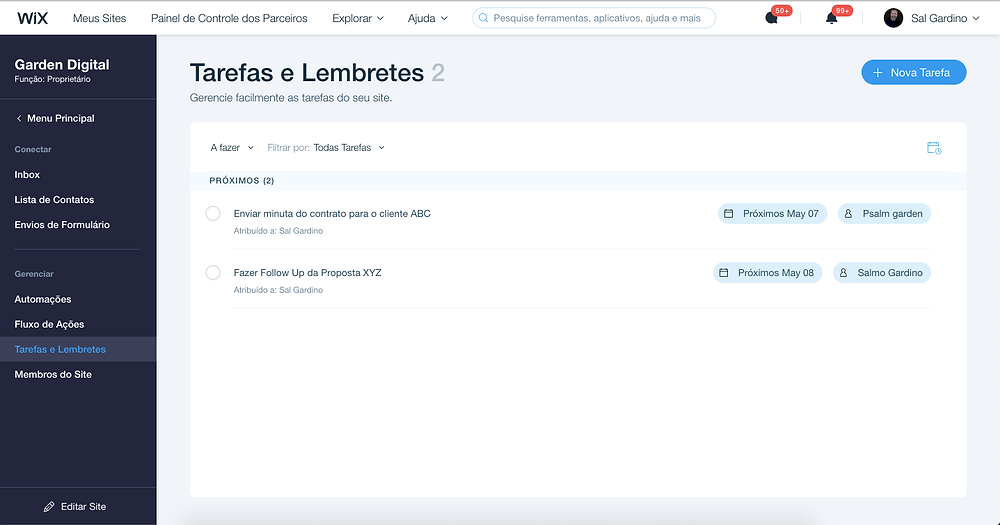Click the search magnifier icon
This screenshot has height=525, width=1000.
[x=483, y=18]
